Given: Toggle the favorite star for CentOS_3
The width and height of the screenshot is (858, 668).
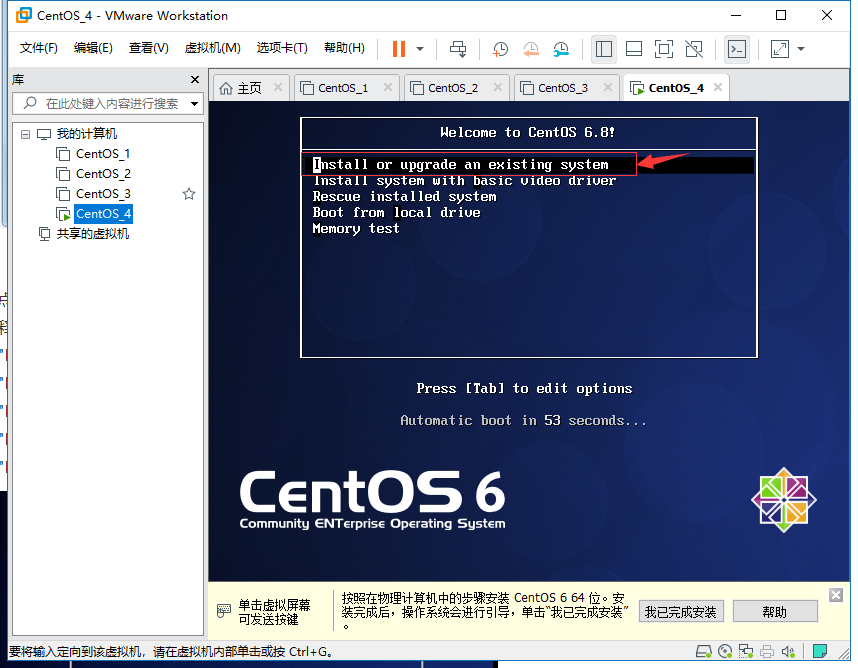Looking at the screenshot, I should (x=189, y=194).
